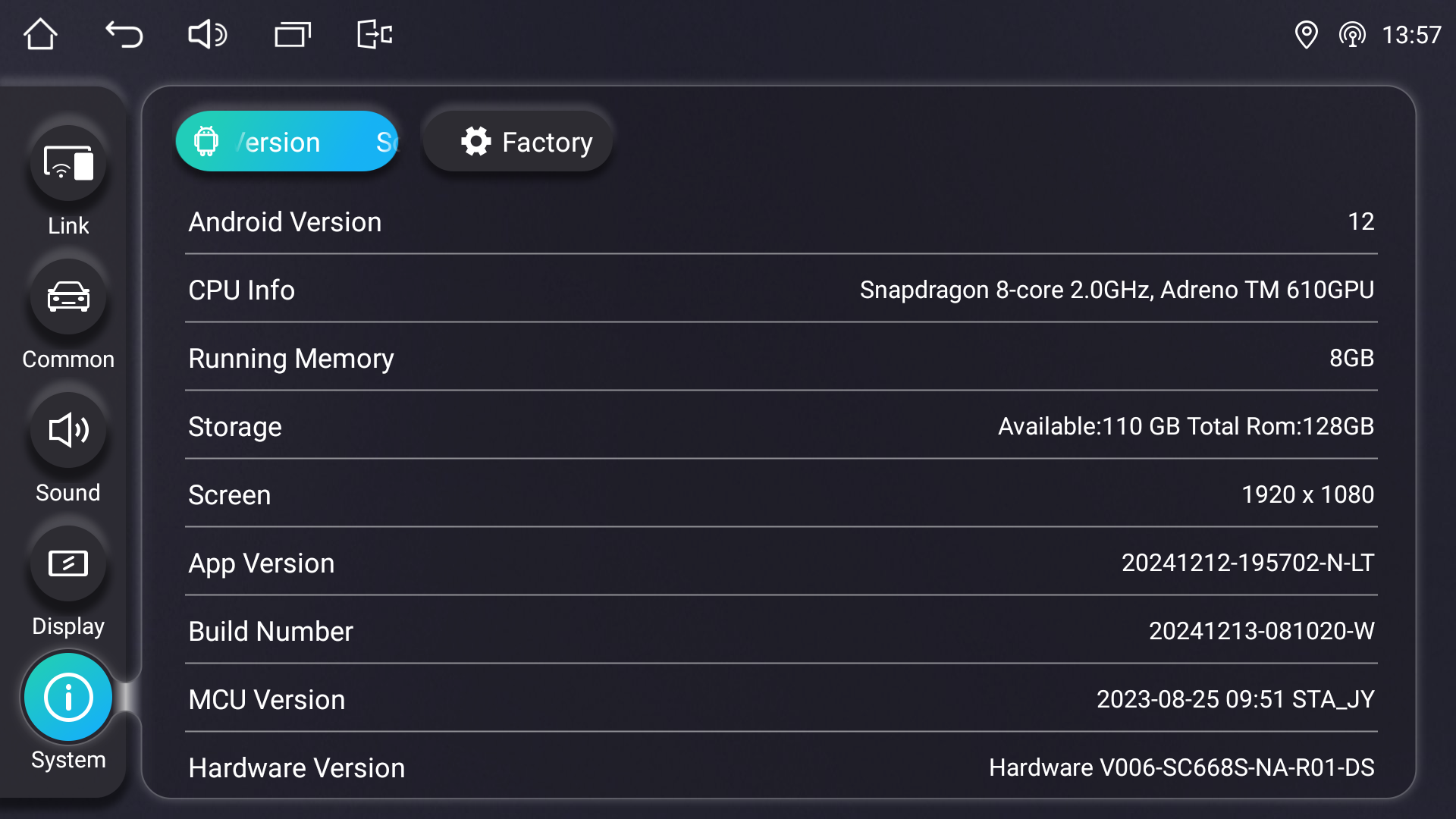Viewport: 1456px width, 819px height.
Task: Switch to the Version tab
Action: (287, 142)
